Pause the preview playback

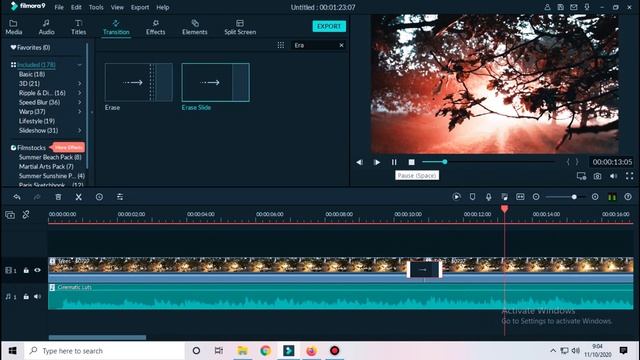pyautogui.click(x=394, y=162)
